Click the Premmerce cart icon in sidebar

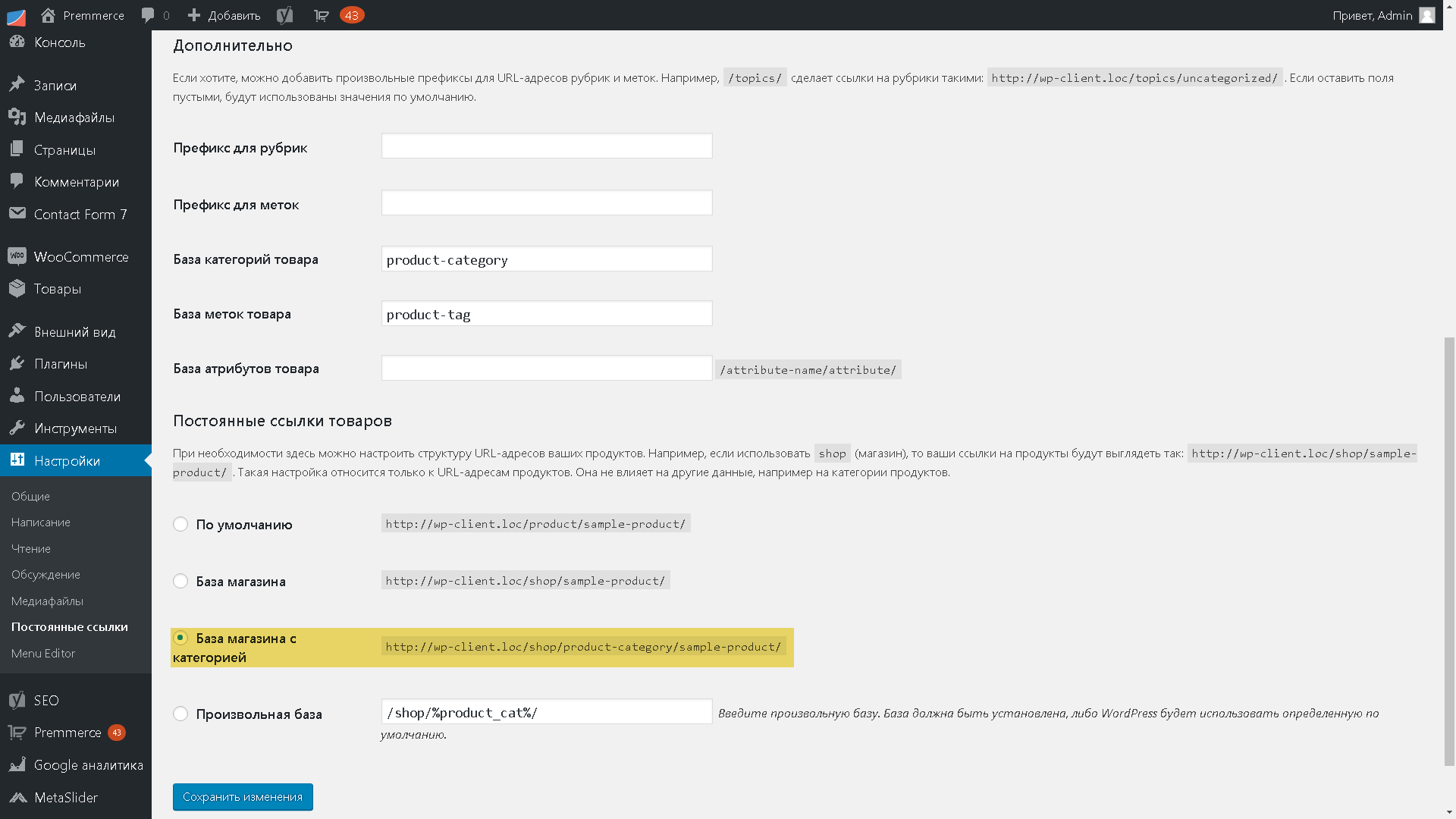(x=17, y=732)
